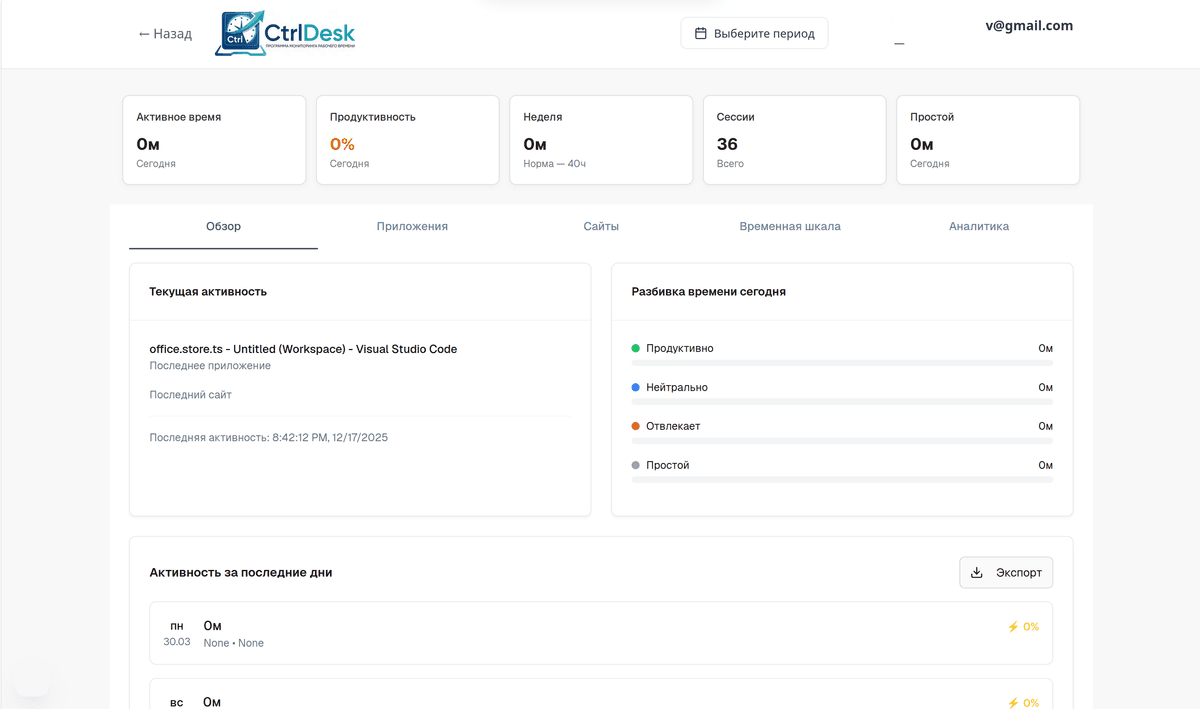
Task: Click the orange Отвлекает indicator dot
Action: point(636,426)
